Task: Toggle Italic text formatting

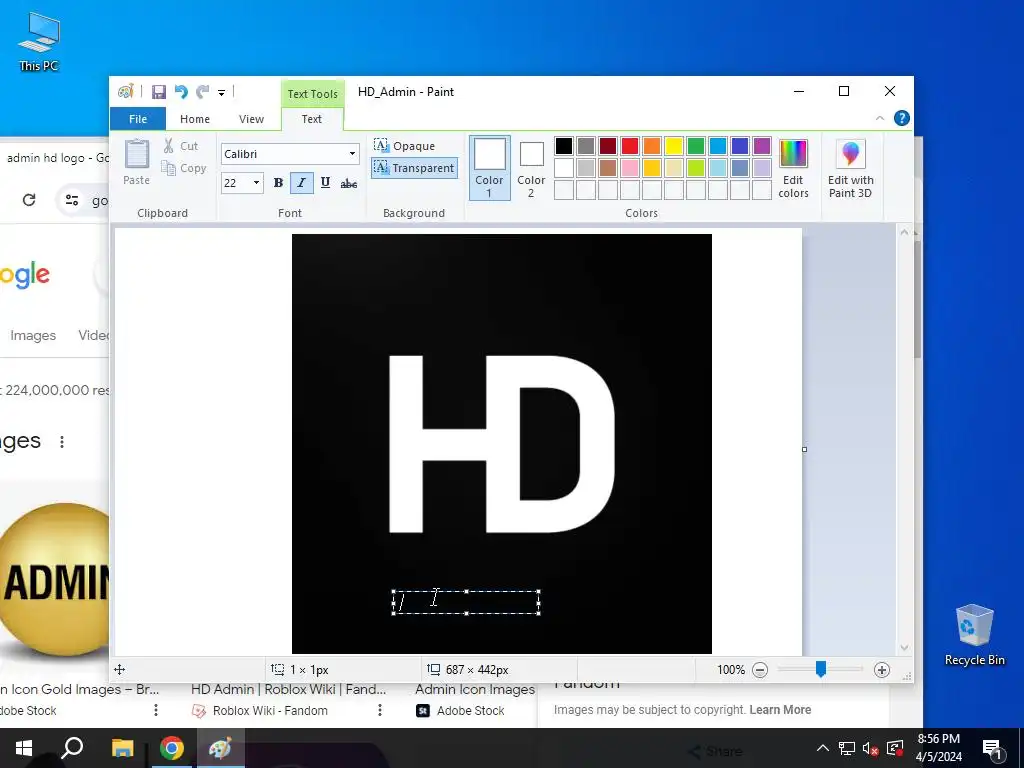Action: [x=301, y=183]
